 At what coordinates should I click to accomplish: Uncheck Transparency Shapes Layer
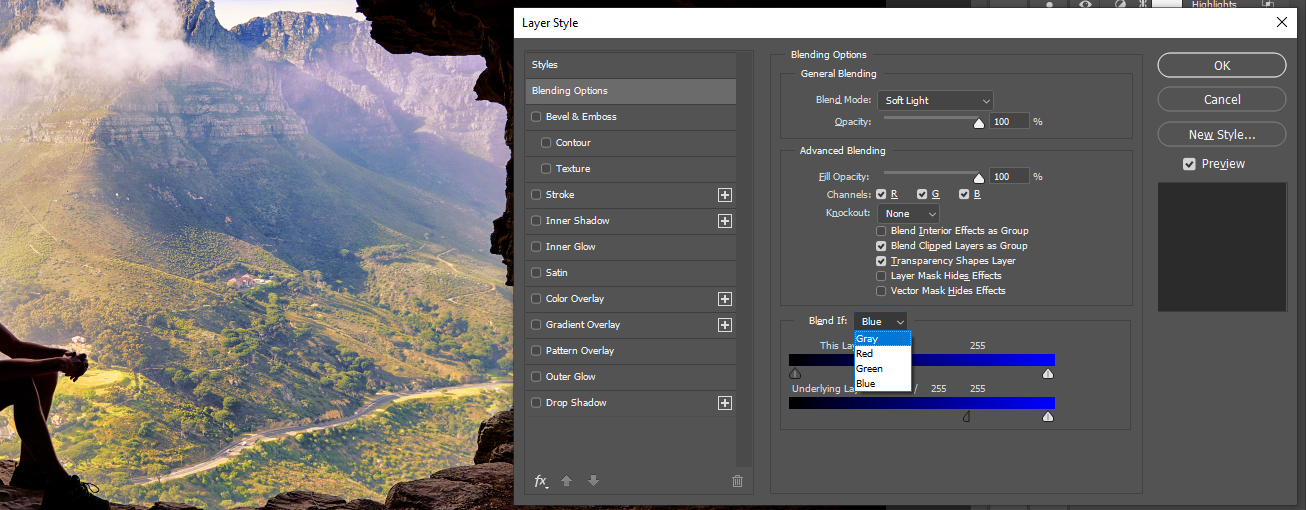click(x=881, y=261)
